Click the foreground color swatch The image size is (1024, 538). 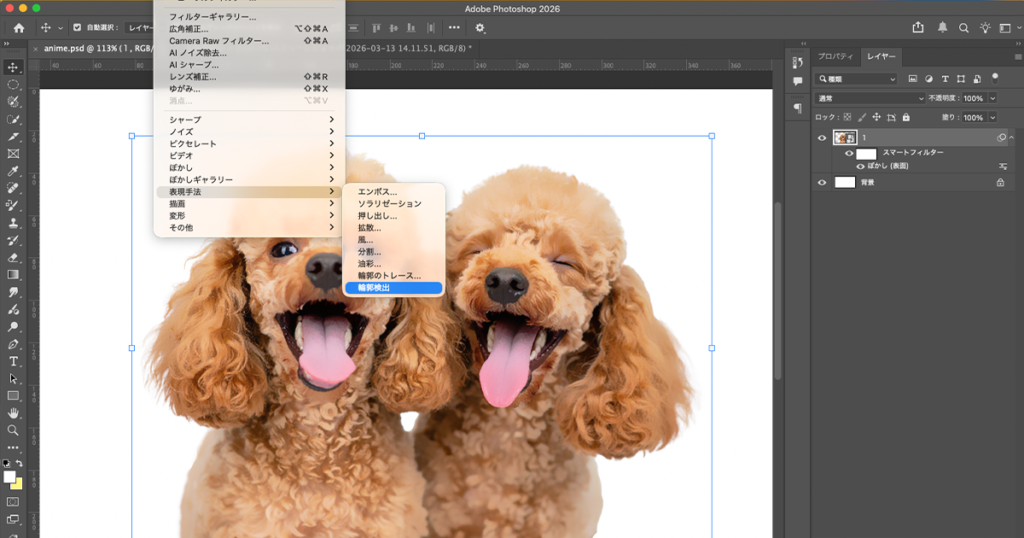11,477
